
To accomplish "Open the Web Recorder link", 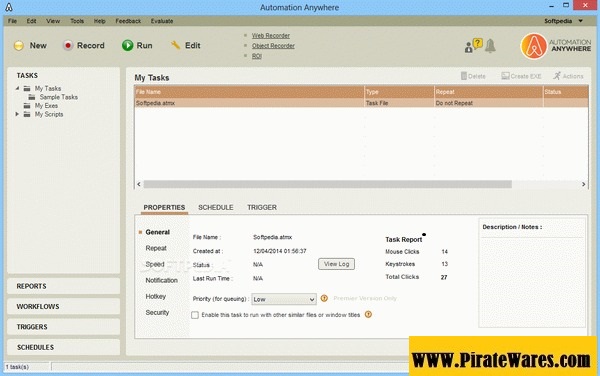I will point(271,36).
